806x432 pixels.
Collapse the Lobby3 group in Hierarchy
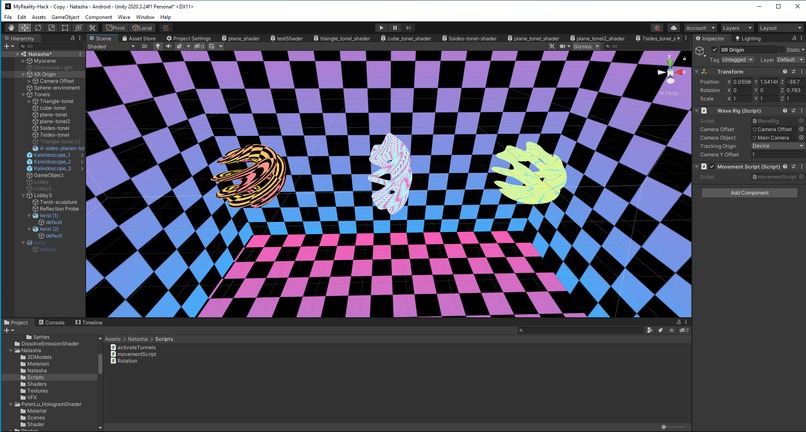point(23,195)
